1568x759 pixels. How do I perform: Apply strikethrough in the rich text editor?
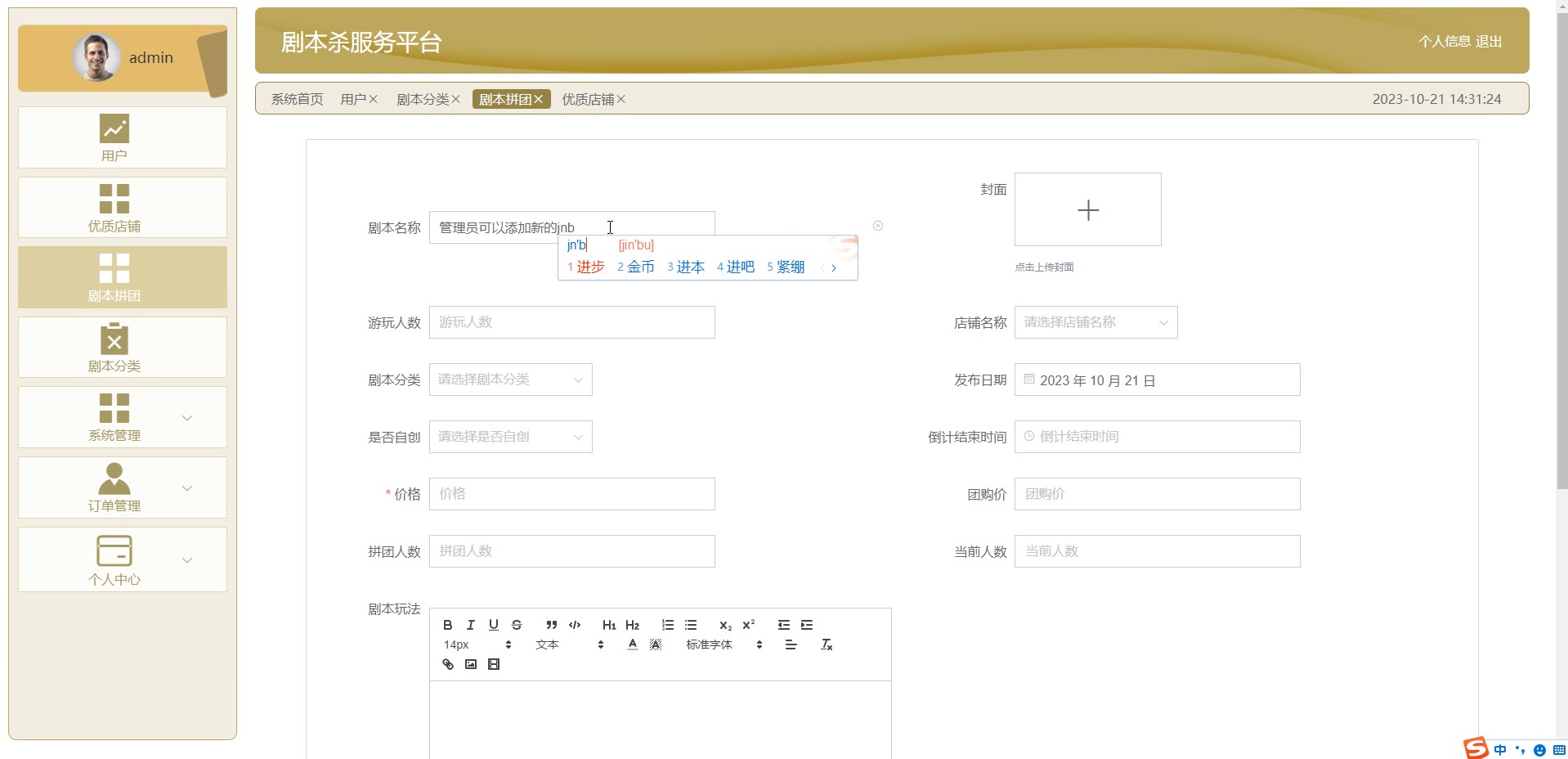pos(517,625)
